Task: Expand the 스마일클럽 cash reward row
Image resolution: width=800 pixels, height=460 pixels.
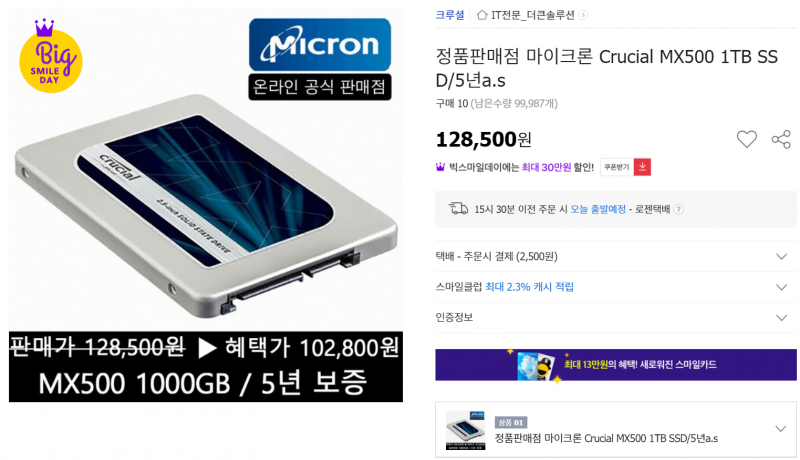Action: pos(615,287)
